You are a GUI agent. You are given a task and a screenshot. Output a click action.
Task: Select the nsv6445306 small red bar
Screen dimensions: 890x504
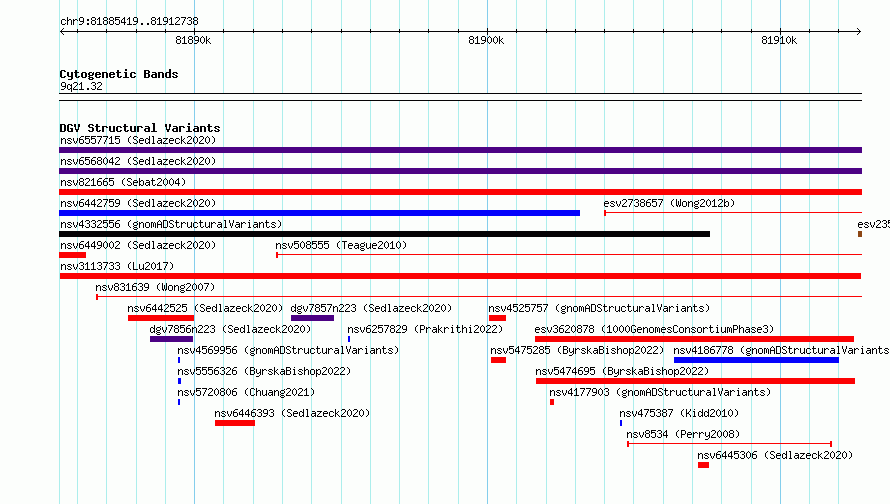click(x=703, y=465)
